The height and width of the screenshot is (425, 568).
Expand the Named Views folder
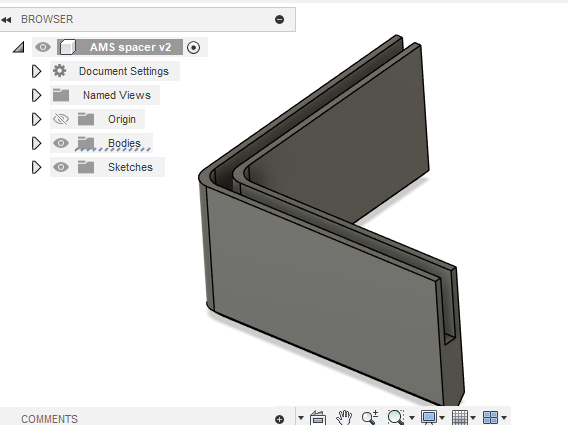click(x=36, y=95)
